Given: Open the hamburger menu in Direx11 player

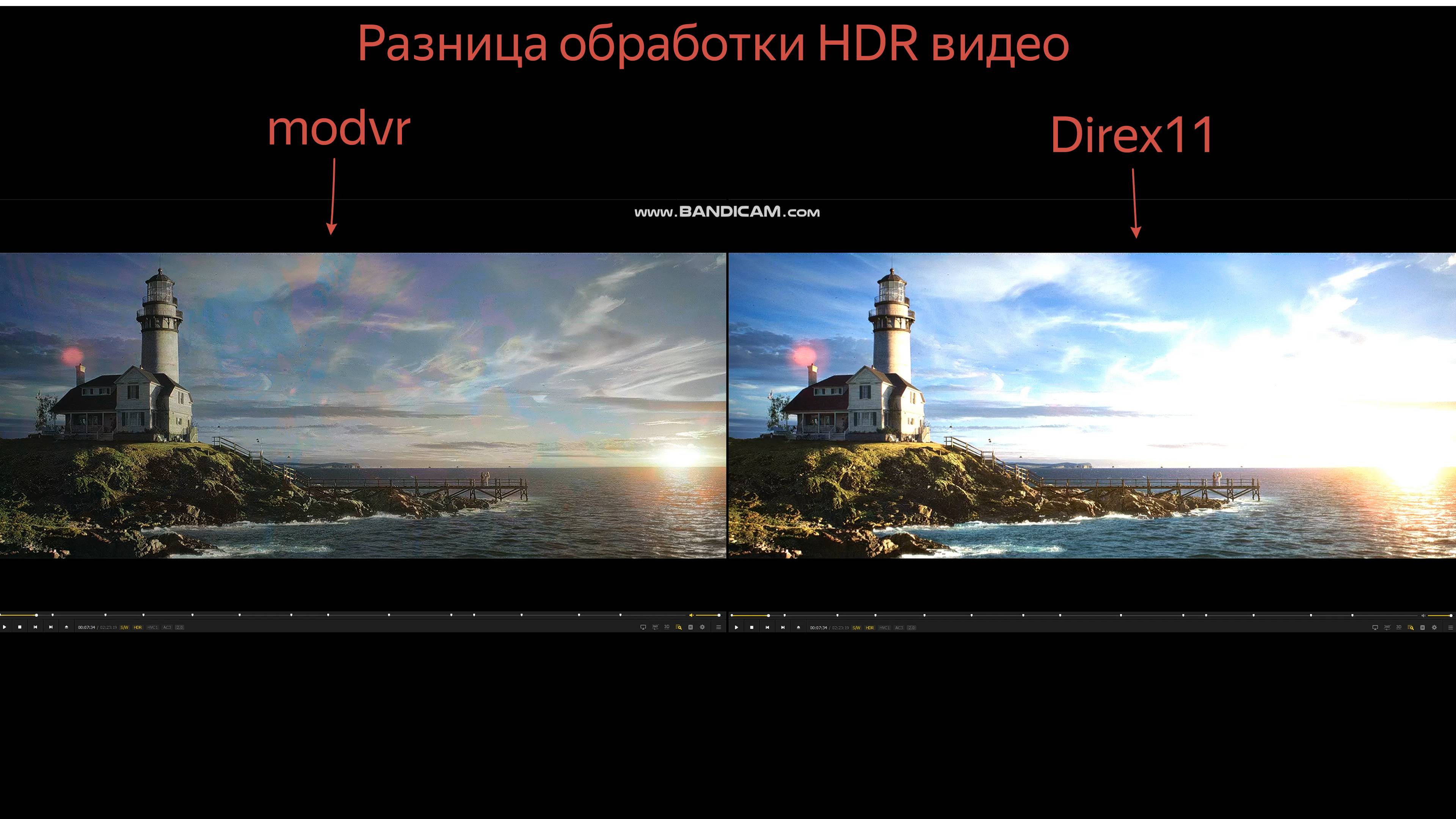Looking at the screenshot, I should 1450,627.
